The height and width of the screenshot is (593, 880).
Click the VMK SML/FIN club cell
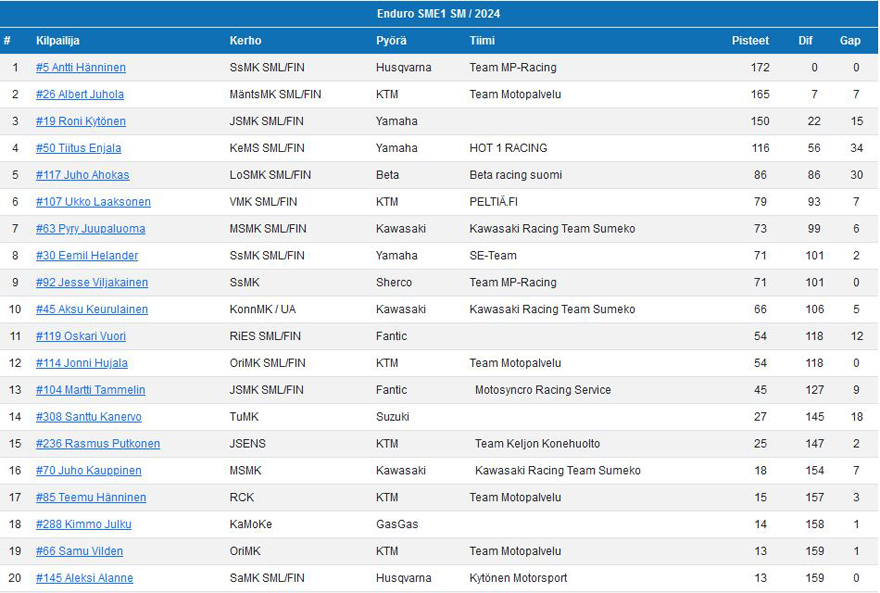pos(263,202)
